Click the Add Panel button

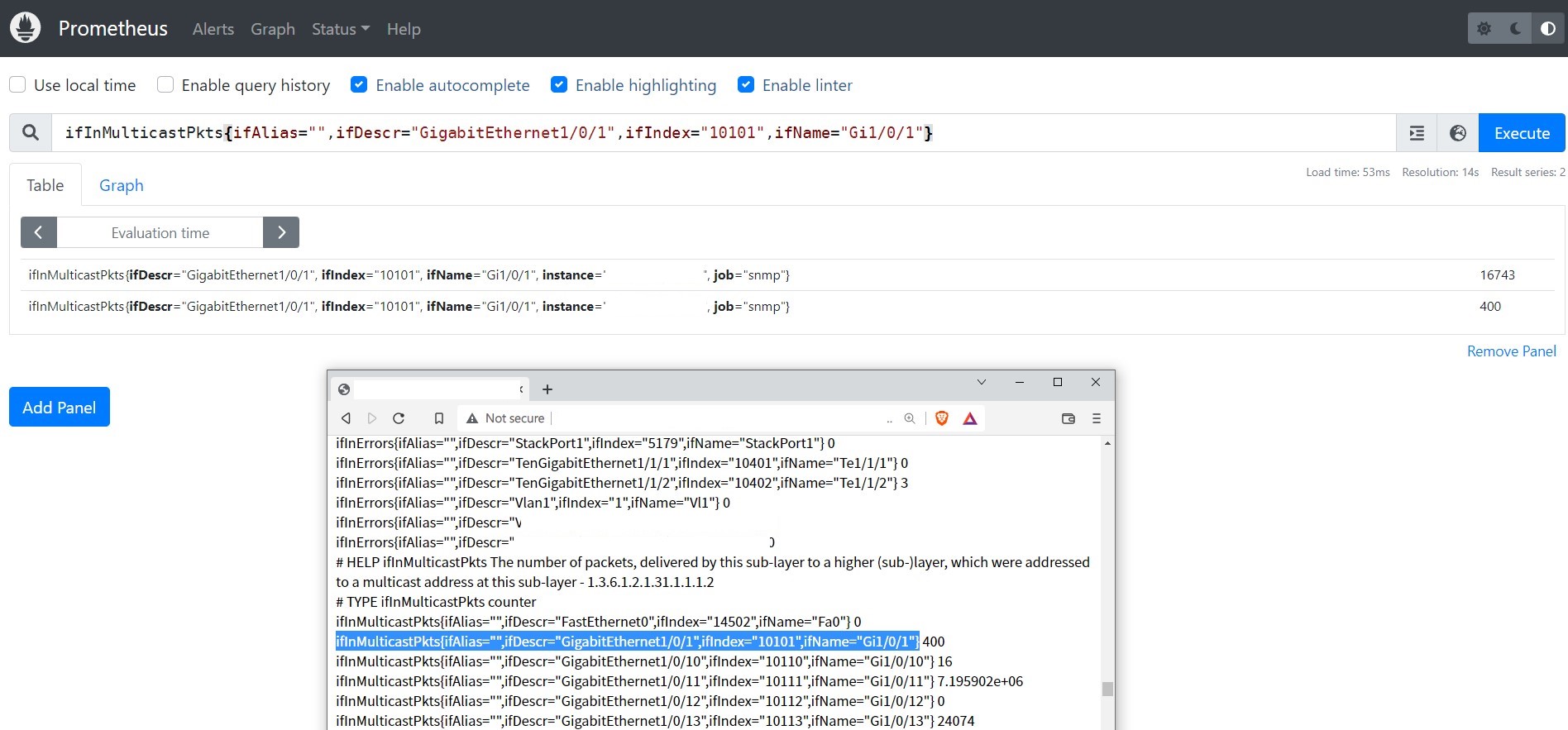60,407
